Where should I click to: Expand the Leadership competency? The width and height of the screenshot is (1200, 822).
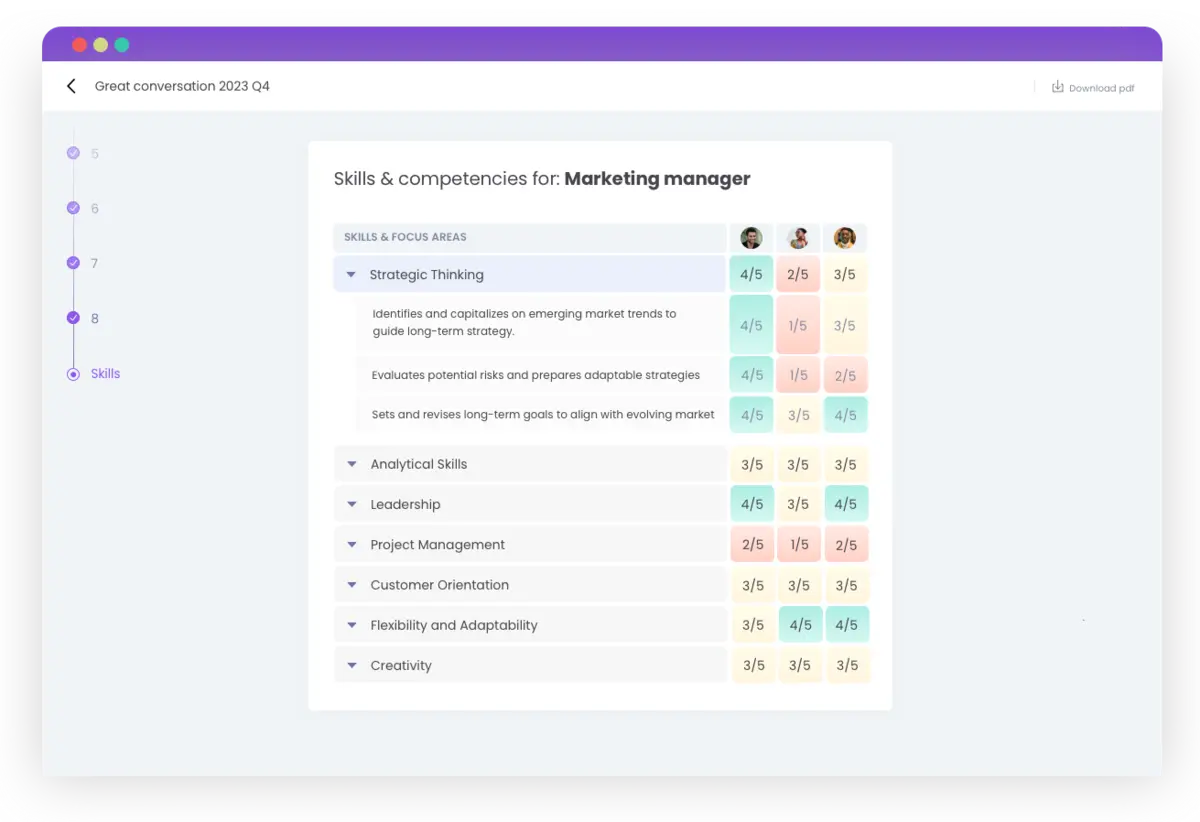(351, 504)
